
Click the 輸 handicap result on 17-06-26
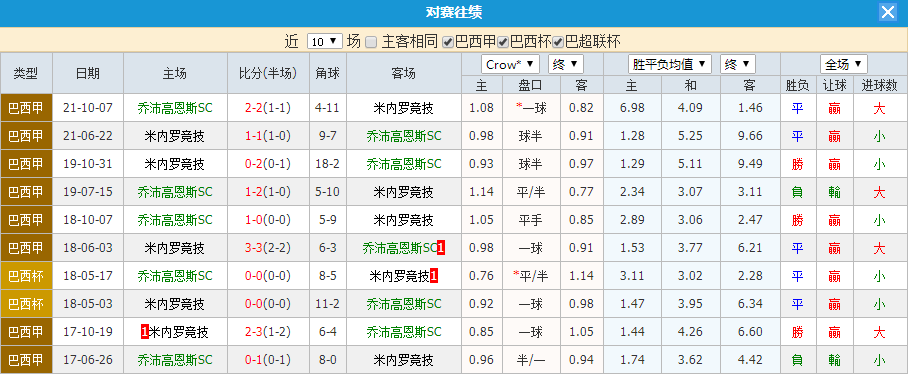tap(834, 360)
